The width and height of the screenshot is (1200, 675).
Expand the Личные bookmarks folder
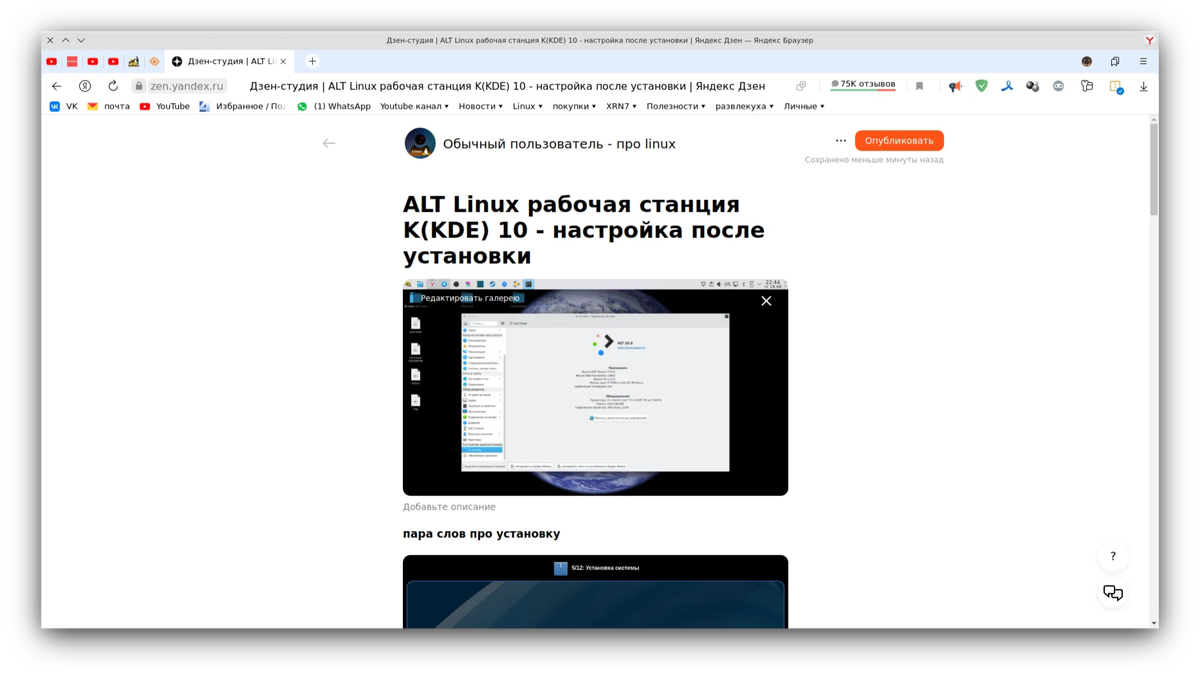804,106
